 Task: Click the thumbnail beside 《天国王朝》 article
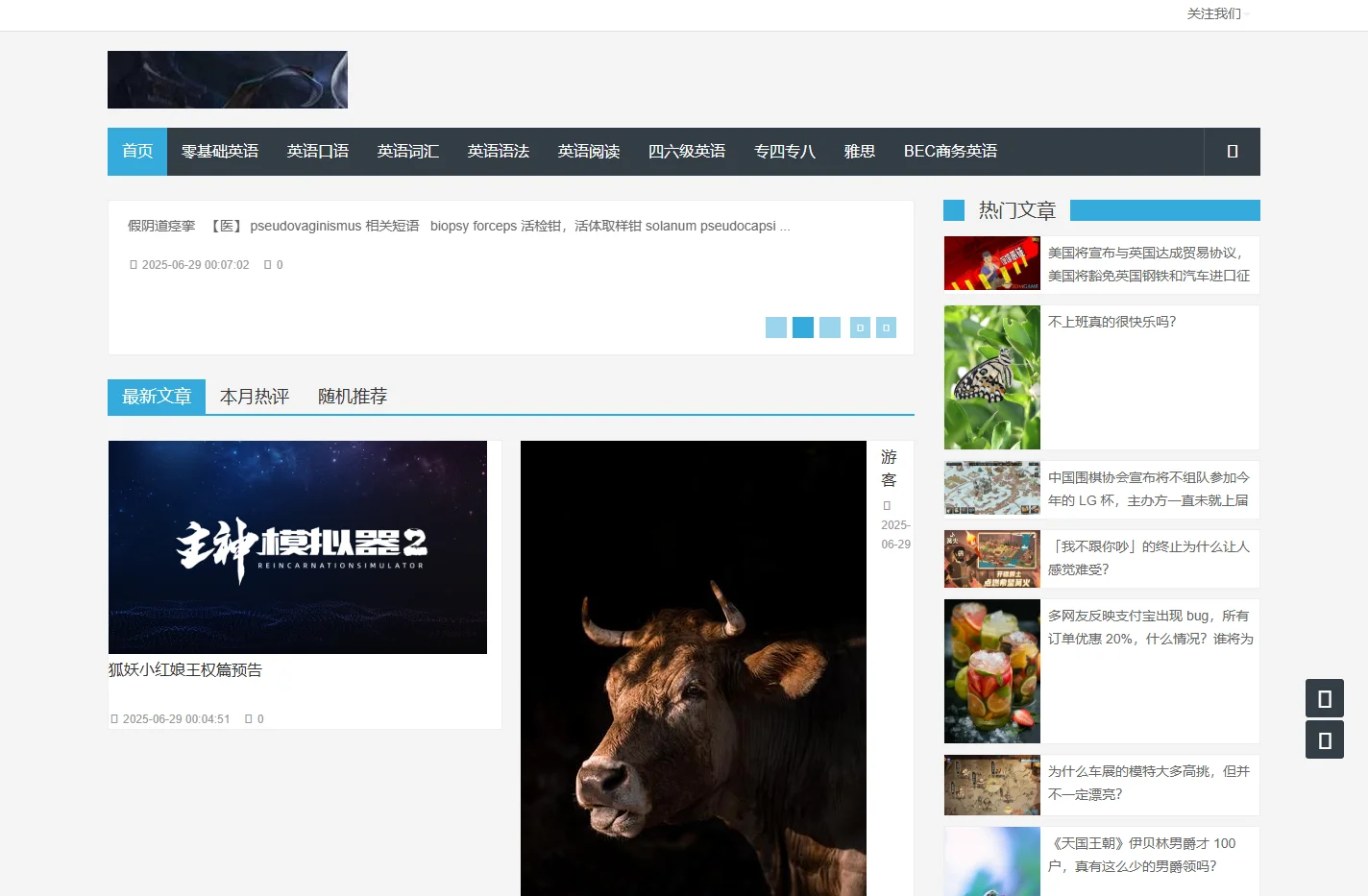point(992,861)
